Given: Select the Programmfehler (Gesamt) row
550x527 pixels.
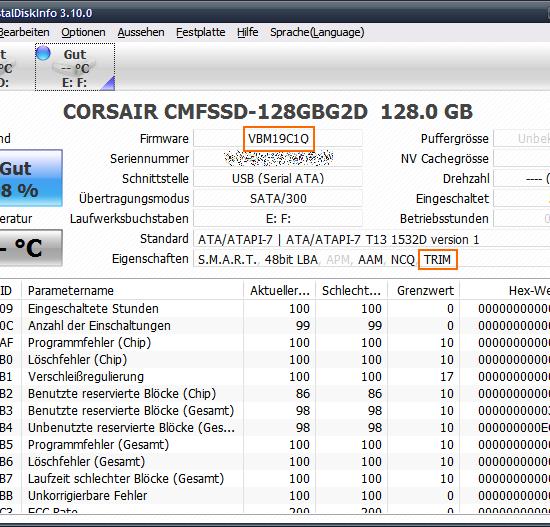Looking at the screenshot, I should point(275,445).
